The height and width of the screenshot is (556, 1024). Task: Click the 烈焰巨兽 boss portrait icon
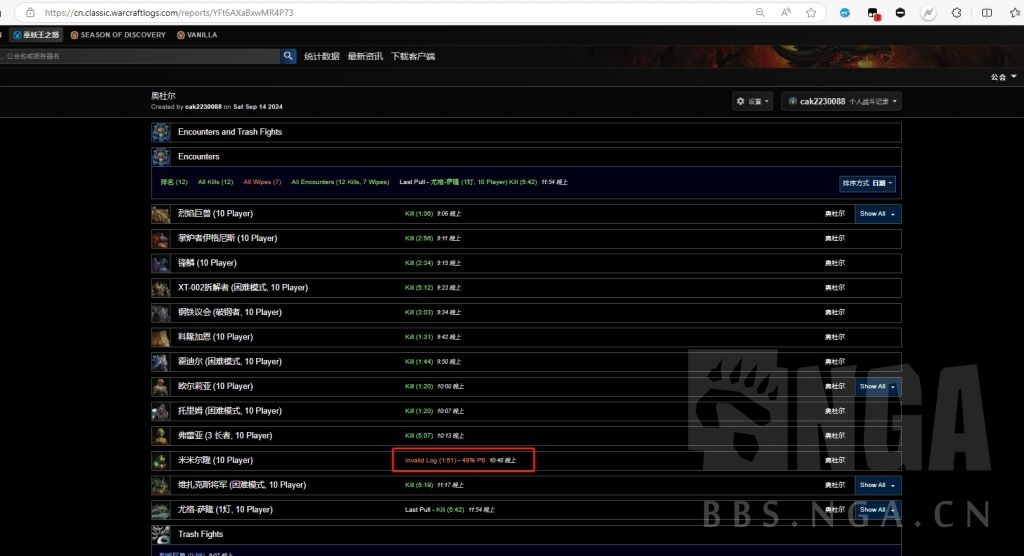[161, 214]
